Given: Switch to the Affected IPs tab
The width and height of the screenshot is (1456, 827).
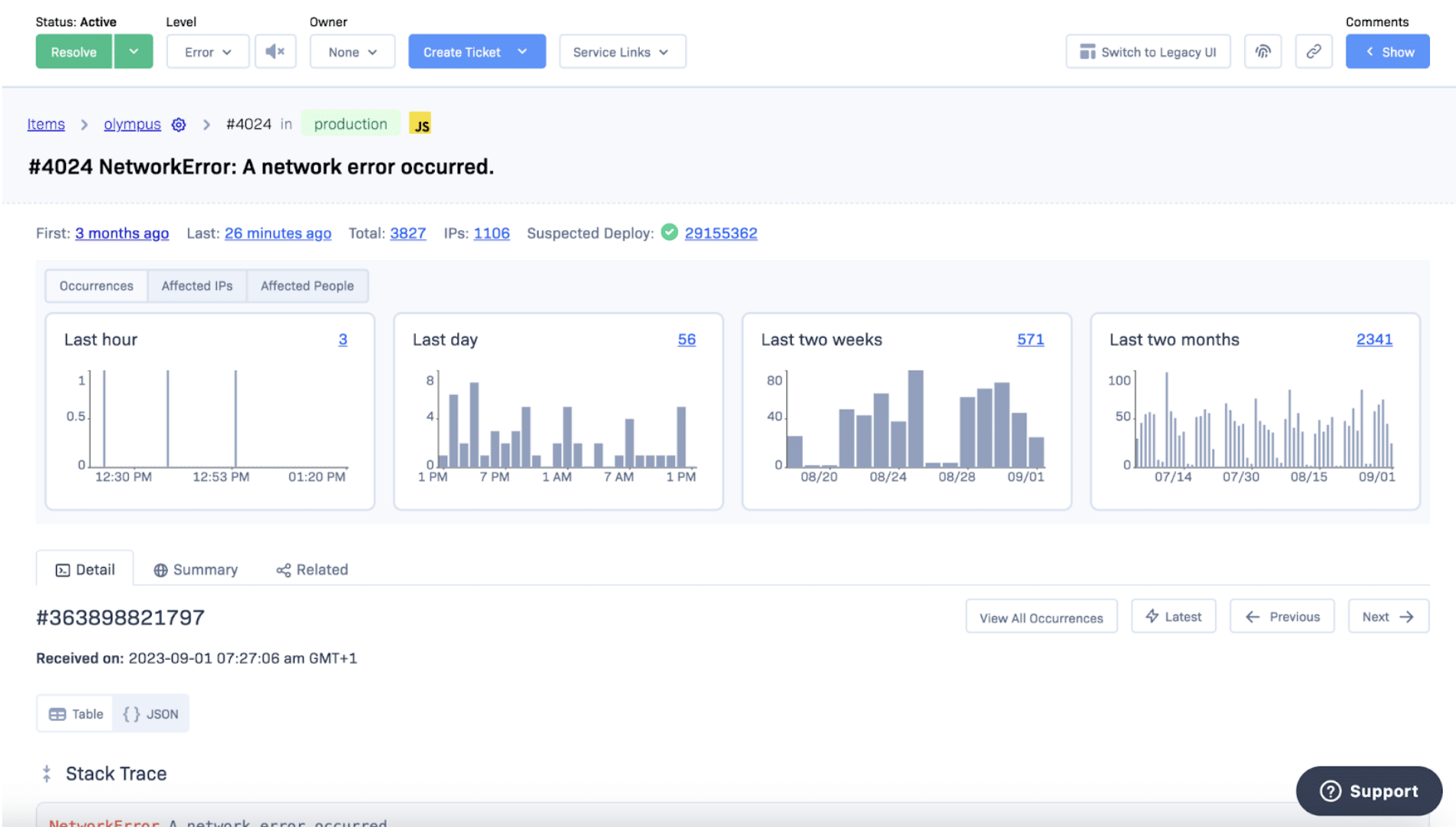Looking at the screenshot, I should (196, 285).
